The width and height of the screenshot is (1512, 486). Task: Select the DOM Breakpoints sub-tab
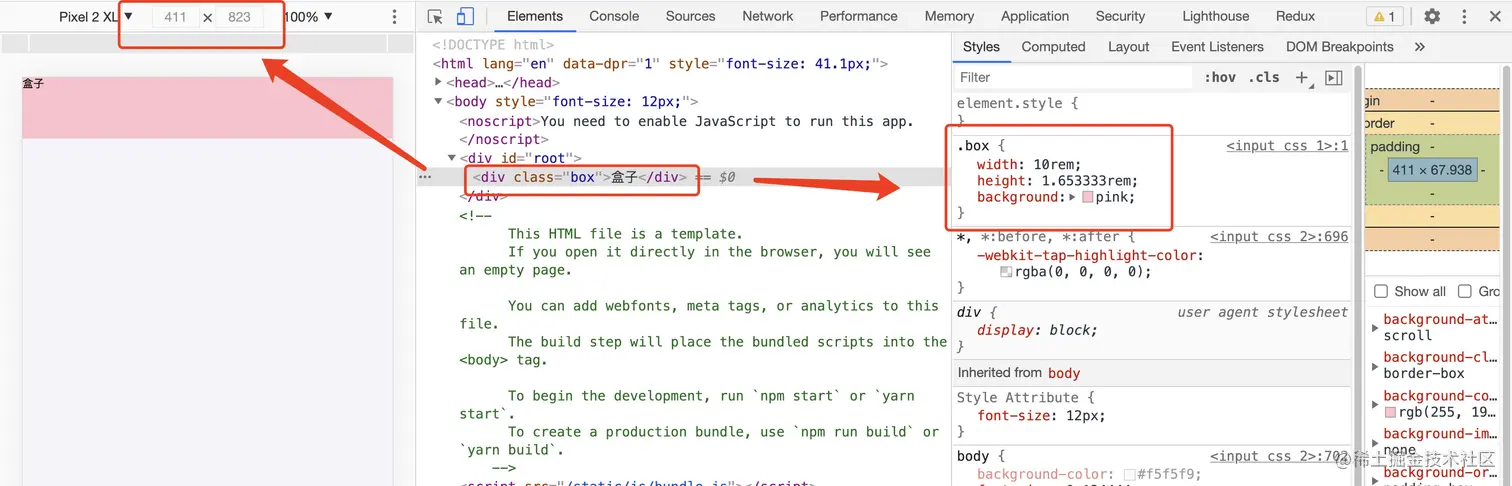click(x=1339, y=47)
